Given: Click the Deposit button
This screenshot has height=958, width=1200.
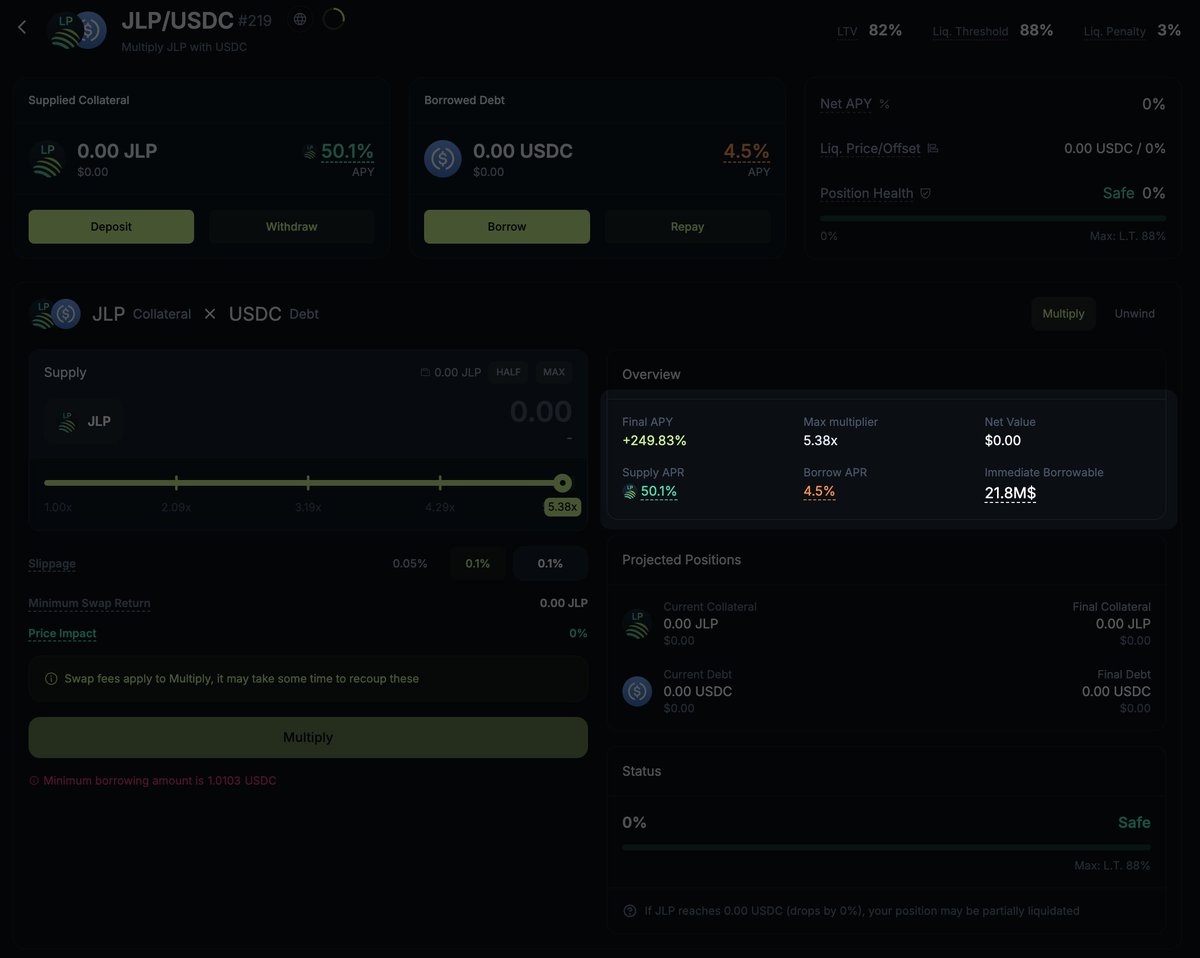Looking at the screenshot, I should pos(111,227).
